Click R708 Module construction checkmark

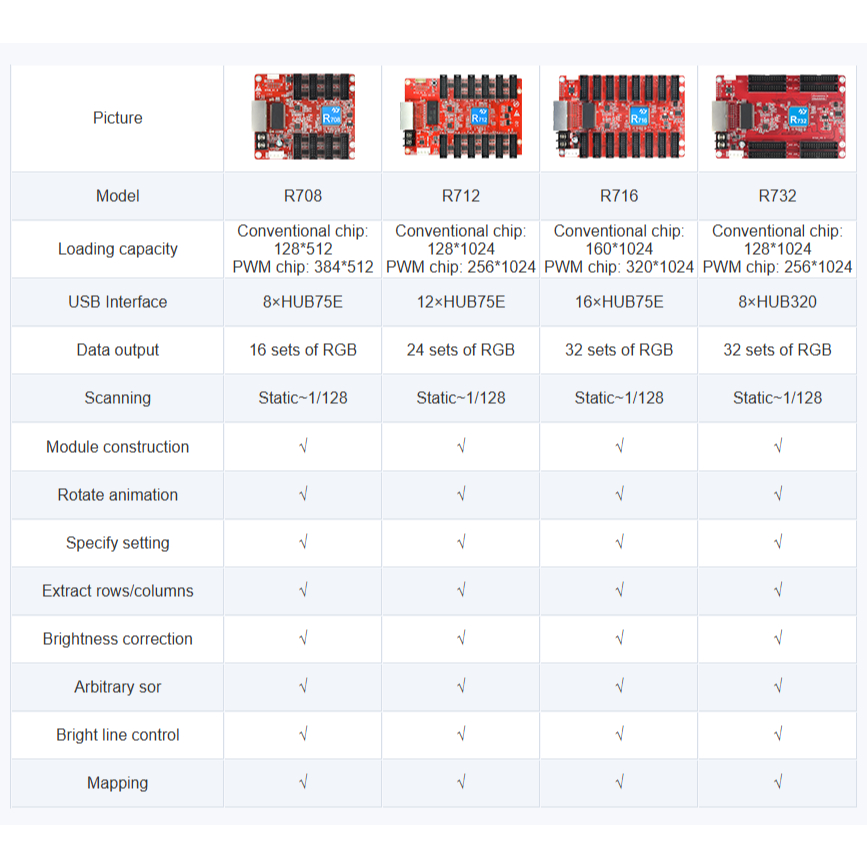302,447
